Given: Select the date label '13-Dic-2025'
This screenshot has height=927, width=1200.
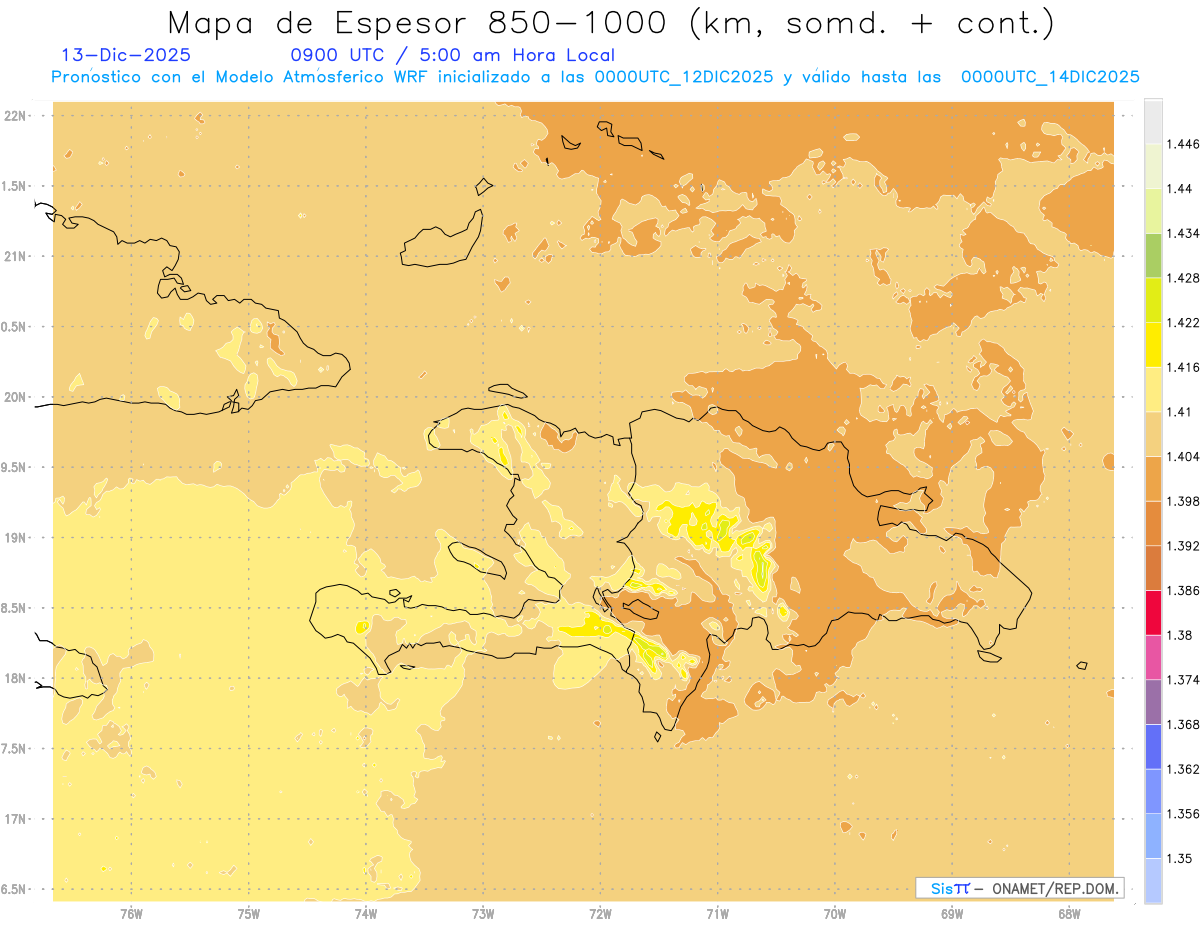Looking at the screenshot, I should tap(126, 56).
